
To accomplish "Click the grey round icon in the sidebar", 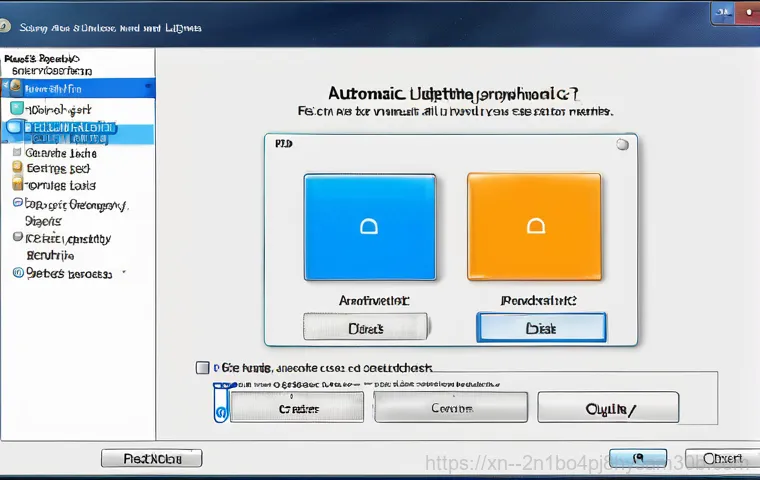I will (17, 238).
